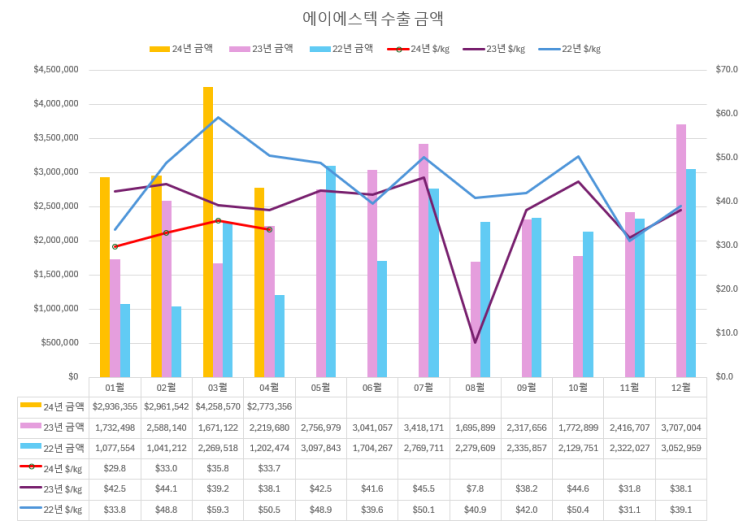Select the cell $50.4
This screenshot has height=521, width=743.
[578, 510]
